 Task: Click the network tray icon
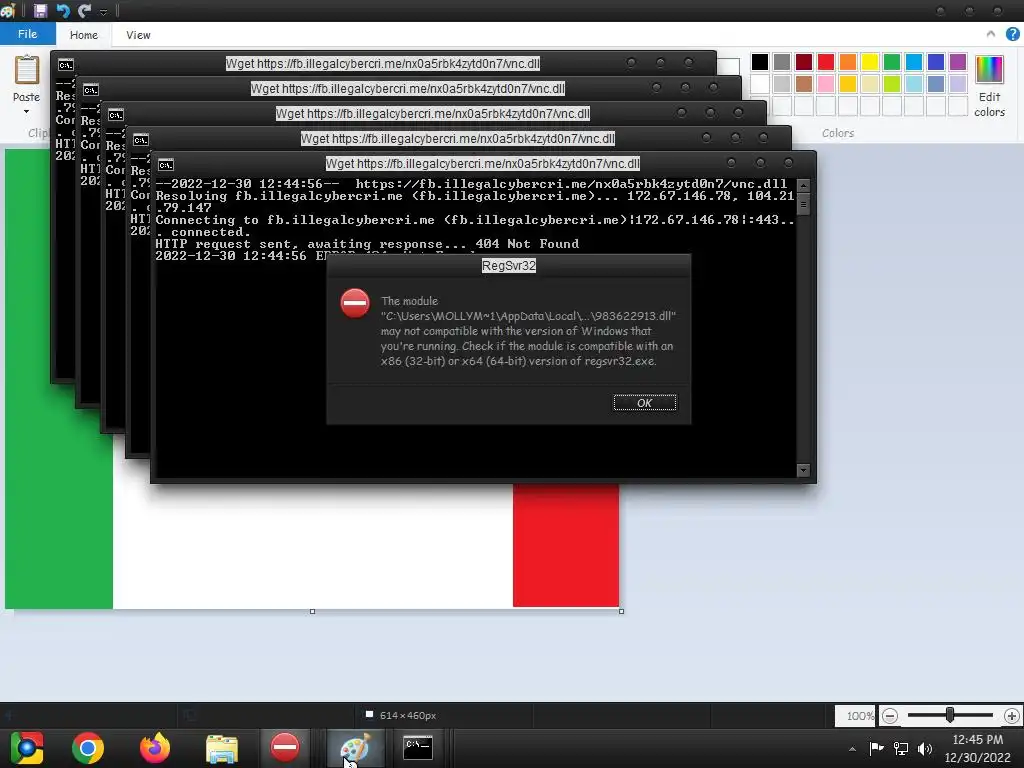(x=901, y=748)
